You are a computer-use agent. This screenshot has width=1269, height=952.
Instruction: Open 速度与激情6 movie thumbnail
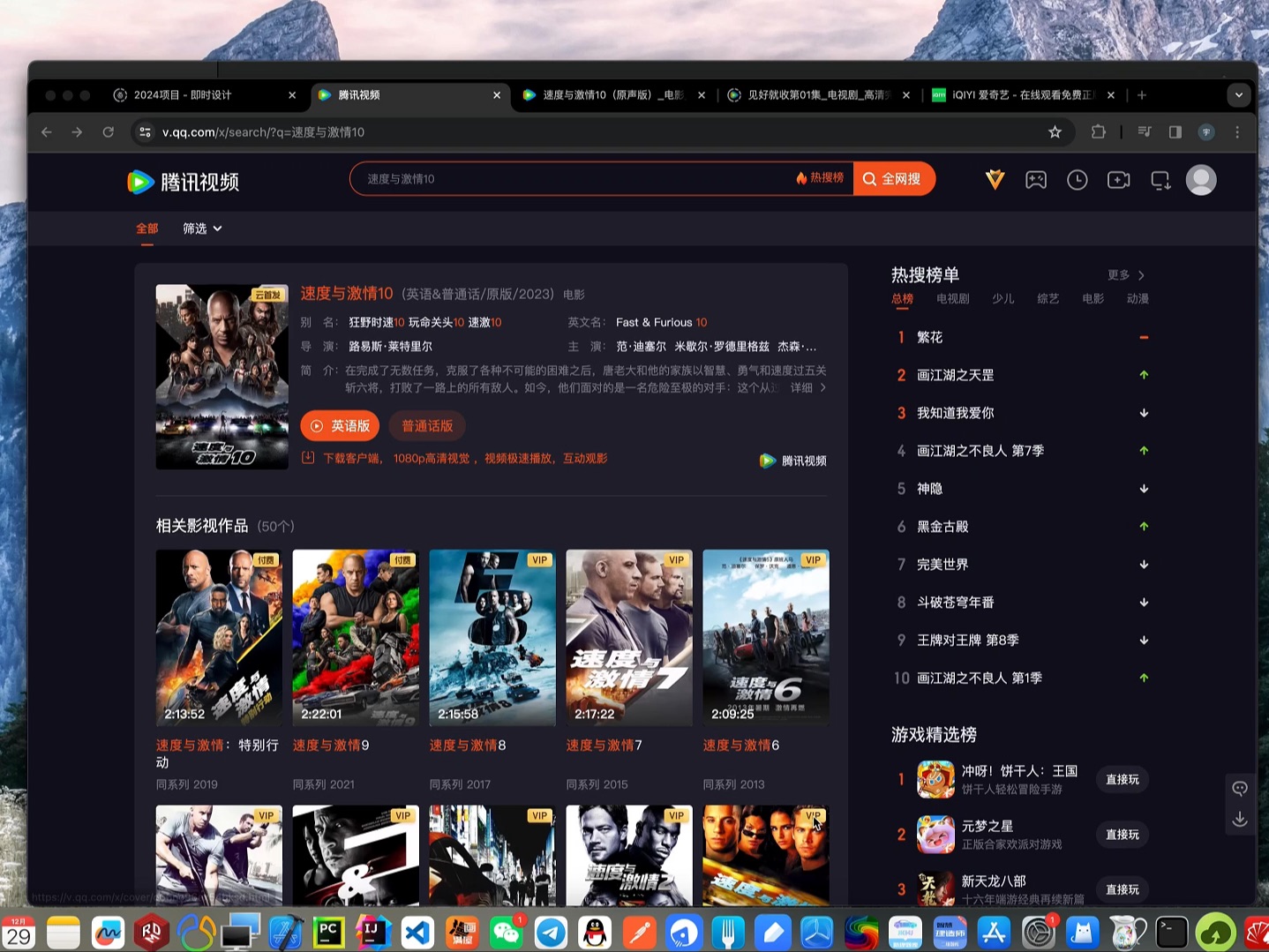766,637
